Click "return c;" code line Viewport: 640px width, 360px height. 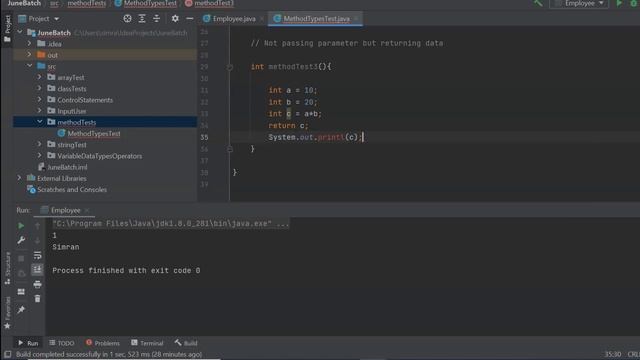[x=289, y=126]
